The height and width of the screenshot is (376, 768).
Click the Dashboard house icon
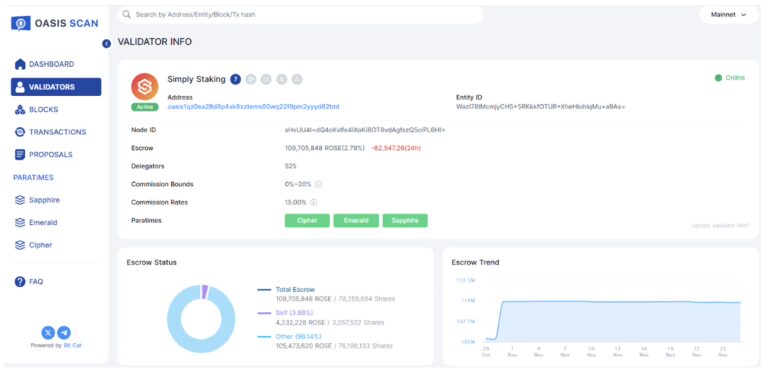pos(20,64)
